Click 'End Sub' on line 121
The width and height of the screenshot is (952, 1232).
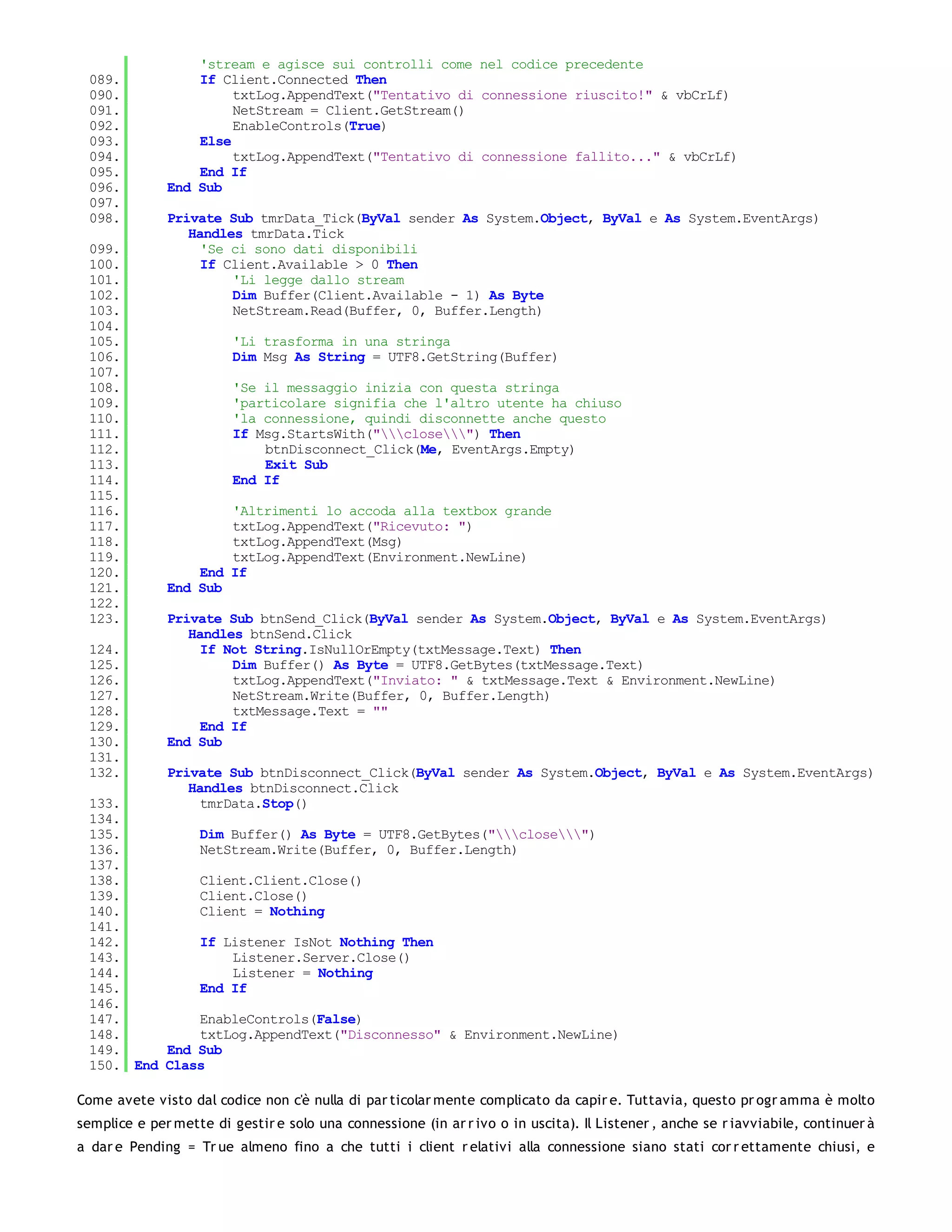(x=195, y=589)
